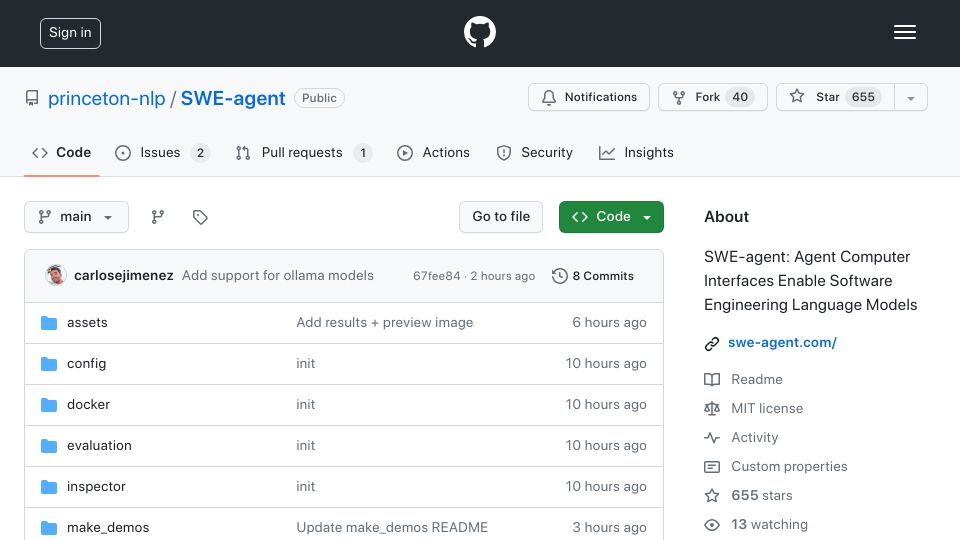Open the hamburger navigation menu
This screenshot has width=960, height=540.
coord(904,32)
